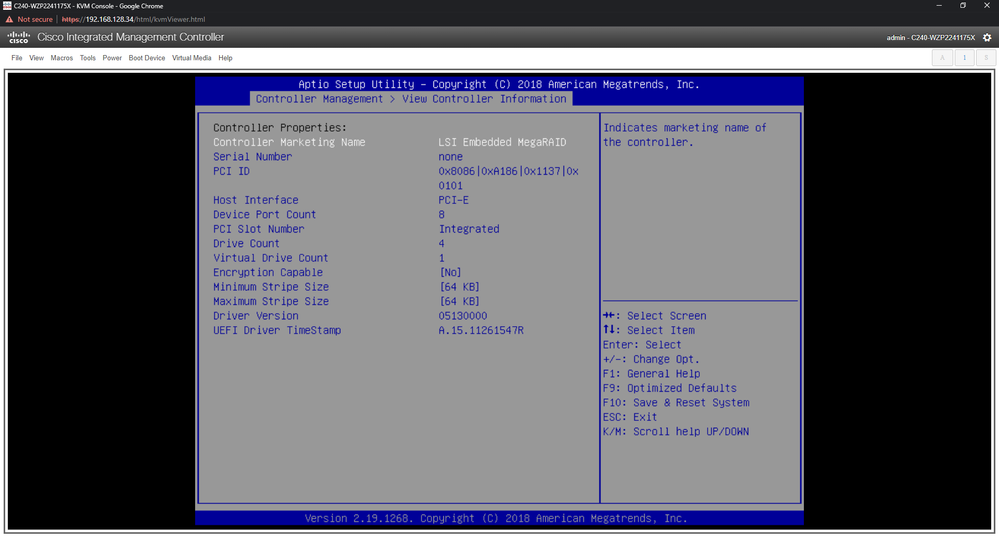Click the F9: Optimized Defaults hint
This screenshot has height=541, width=999.
pyautogui.click(x=670, y=388)
